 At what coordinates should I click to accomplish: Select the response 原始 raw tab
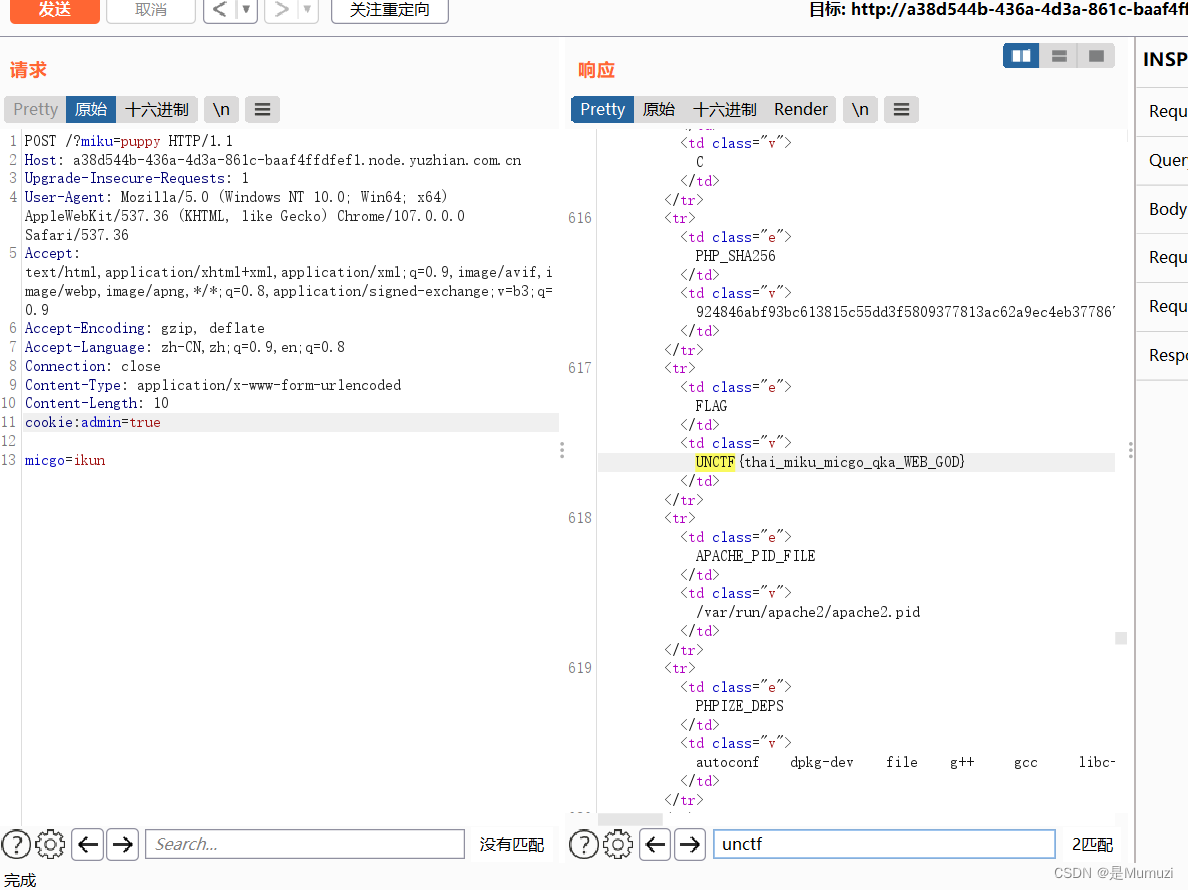pos(658,109)
